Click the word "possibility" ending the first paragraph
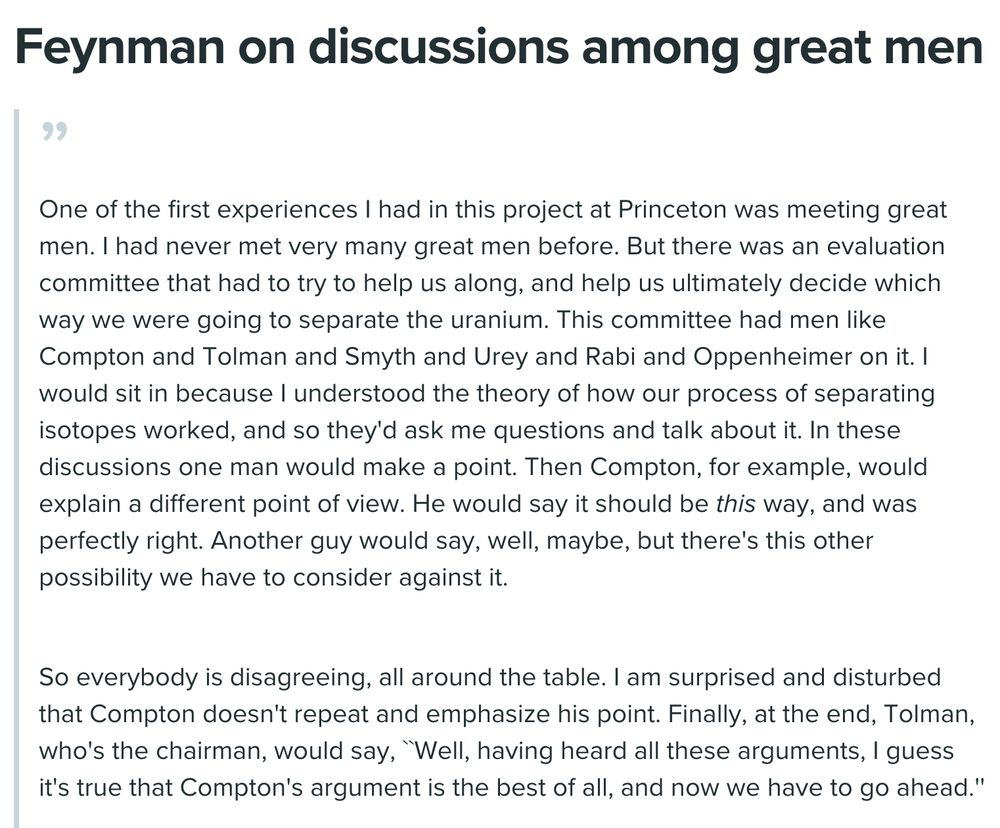Image resolution: width=1000 pixels, height=828 pixels. pos(93,578)
